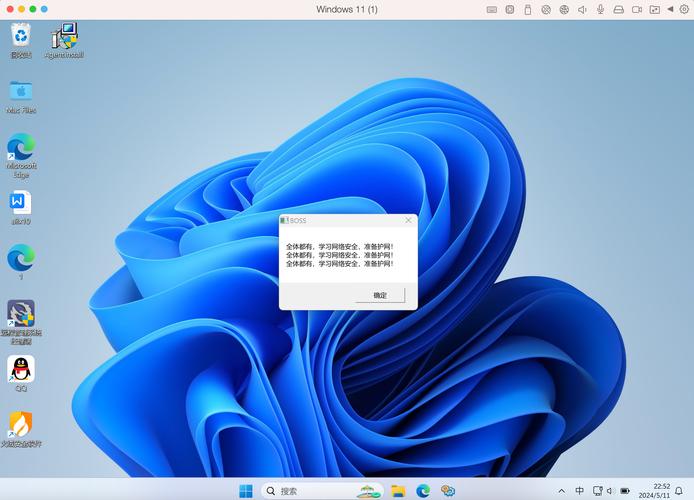
Task: Click the uncrossed globe icon in the VM toolbar
Action: coord(564,9)
